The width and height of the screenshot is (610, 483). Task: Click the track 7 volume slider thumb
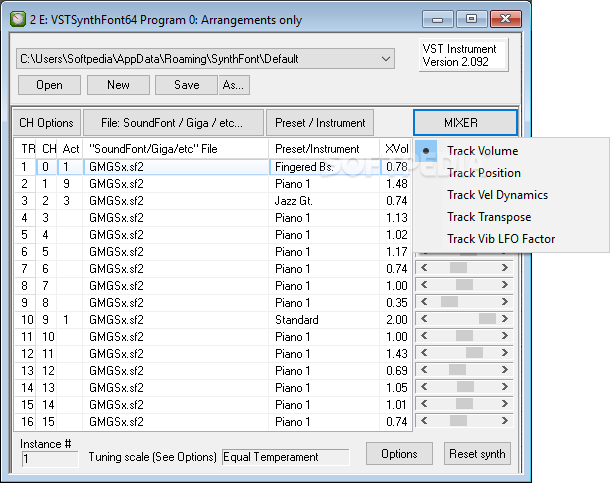coord(458,268)
